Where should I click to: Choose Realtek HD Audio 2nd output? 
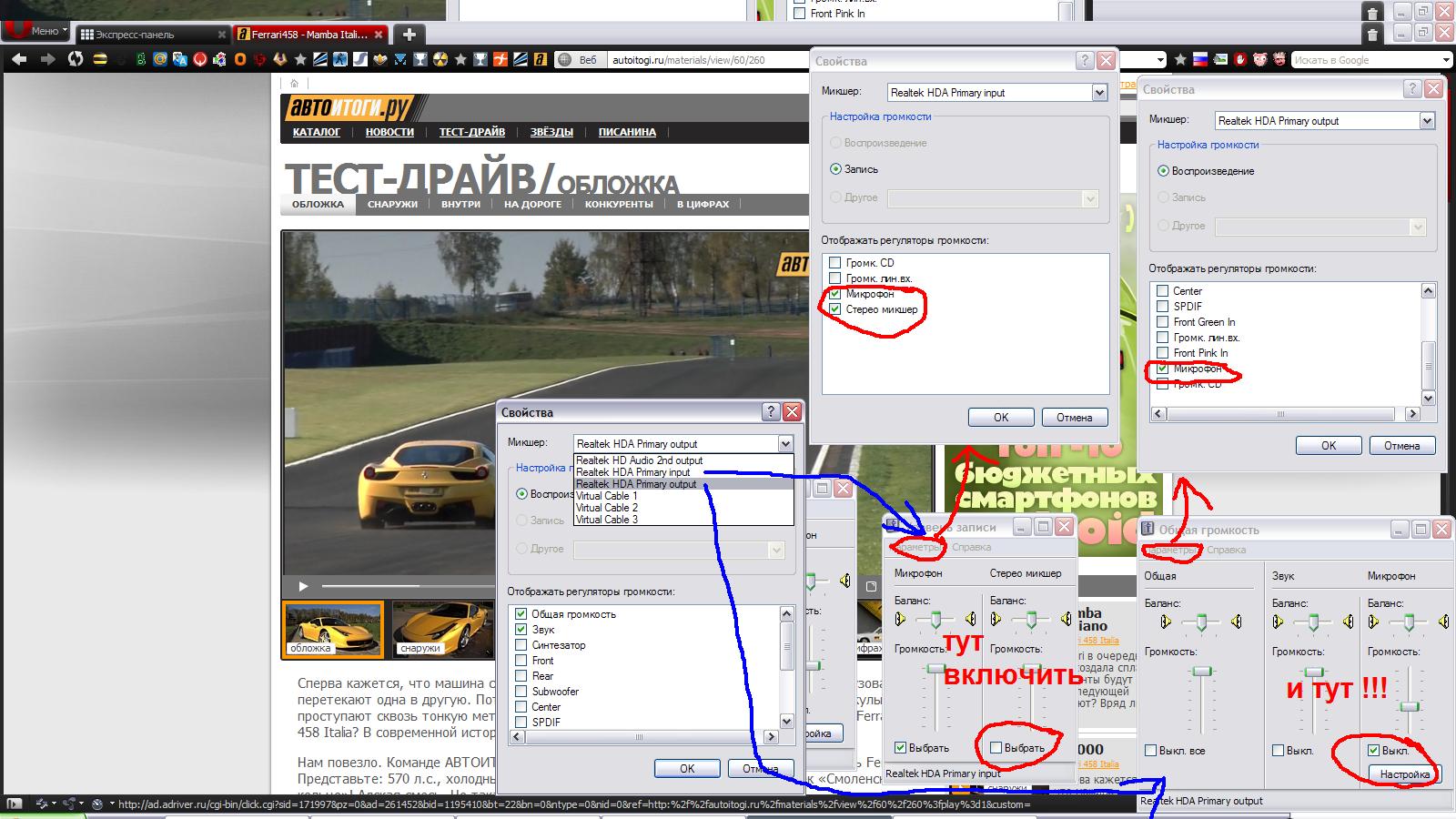640,460
